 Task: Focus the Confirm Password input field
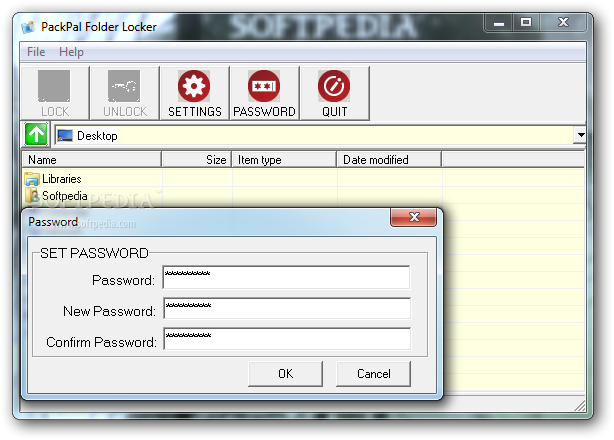287,339
